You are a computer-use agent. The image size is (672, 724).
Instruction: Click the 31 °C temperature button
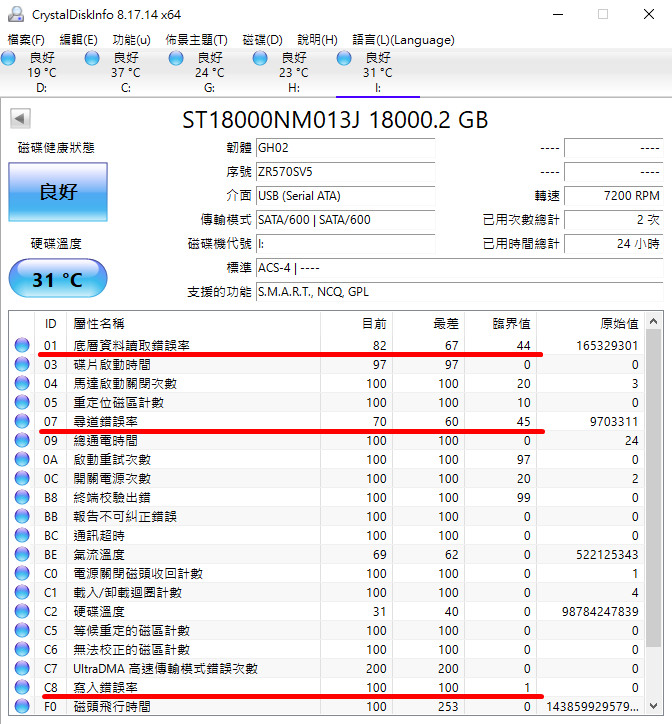click(x=58, y=278)
